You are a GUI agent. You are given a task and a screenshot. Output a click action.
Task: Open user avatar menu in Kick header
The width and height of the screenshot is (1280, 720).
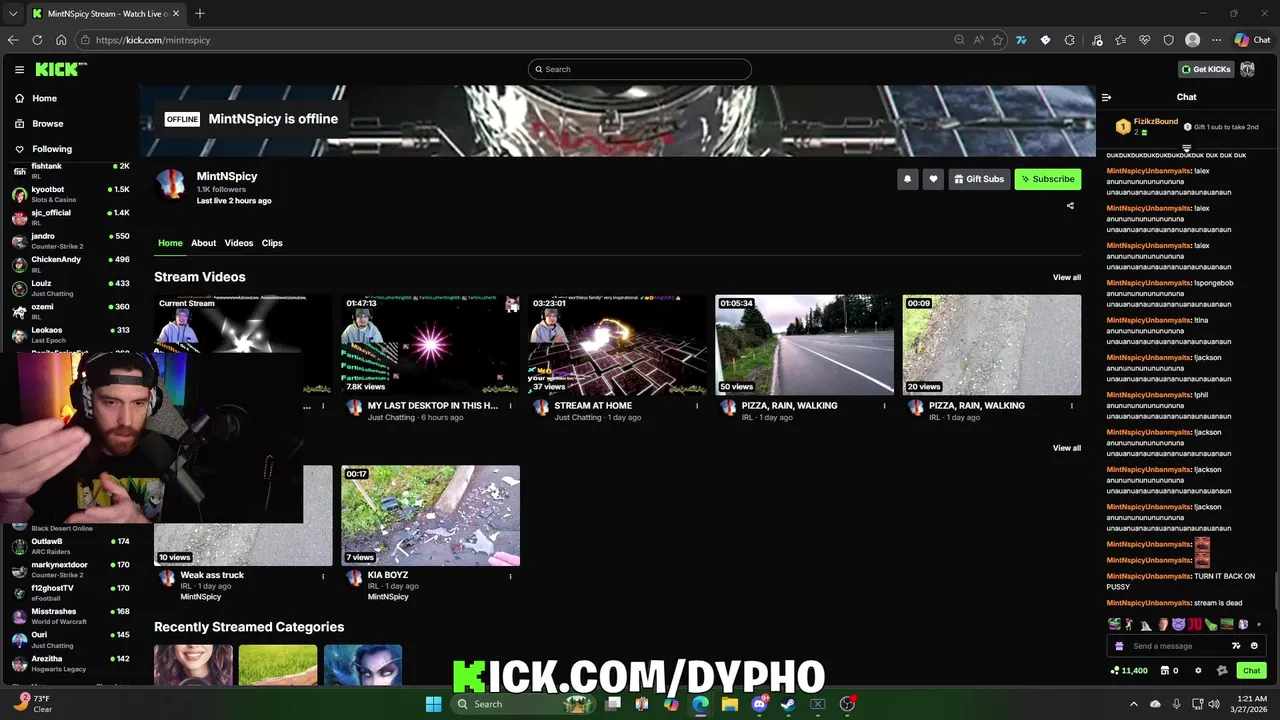tap(1247, 69)
